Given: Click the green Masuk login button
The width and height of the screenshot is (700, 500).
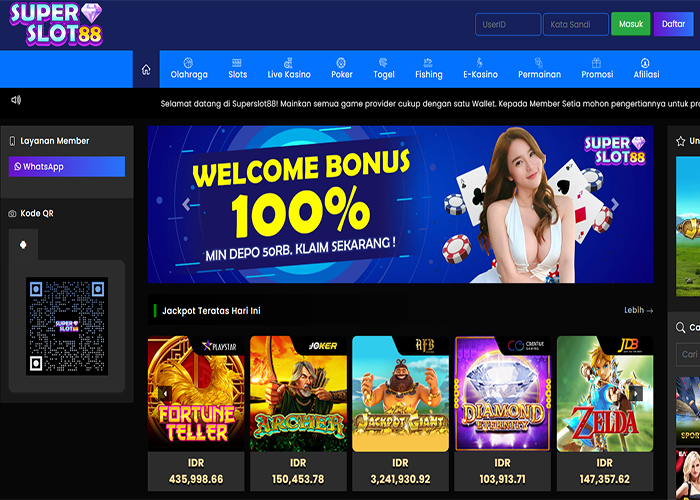Looking at the screenshot, I should (630, 24).
